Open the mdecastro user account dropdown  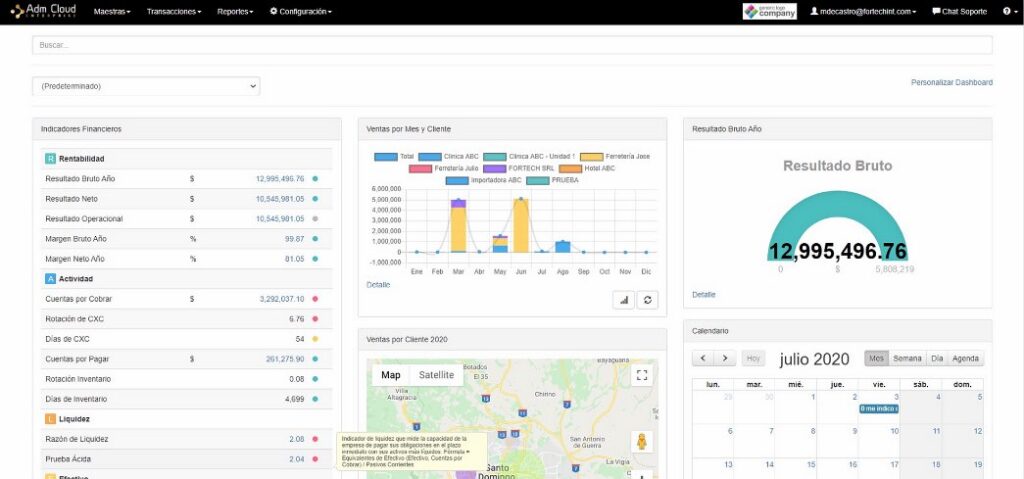[867, 11]
